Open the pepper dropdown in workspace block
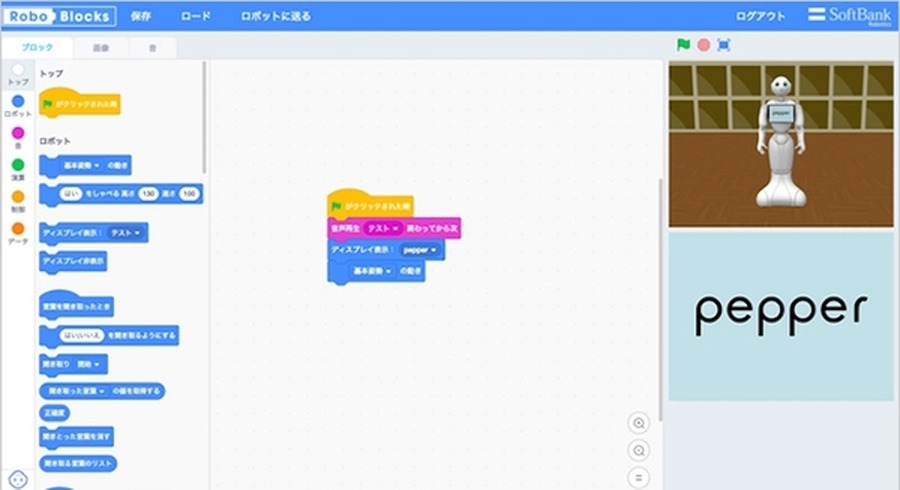 (420, 249)
